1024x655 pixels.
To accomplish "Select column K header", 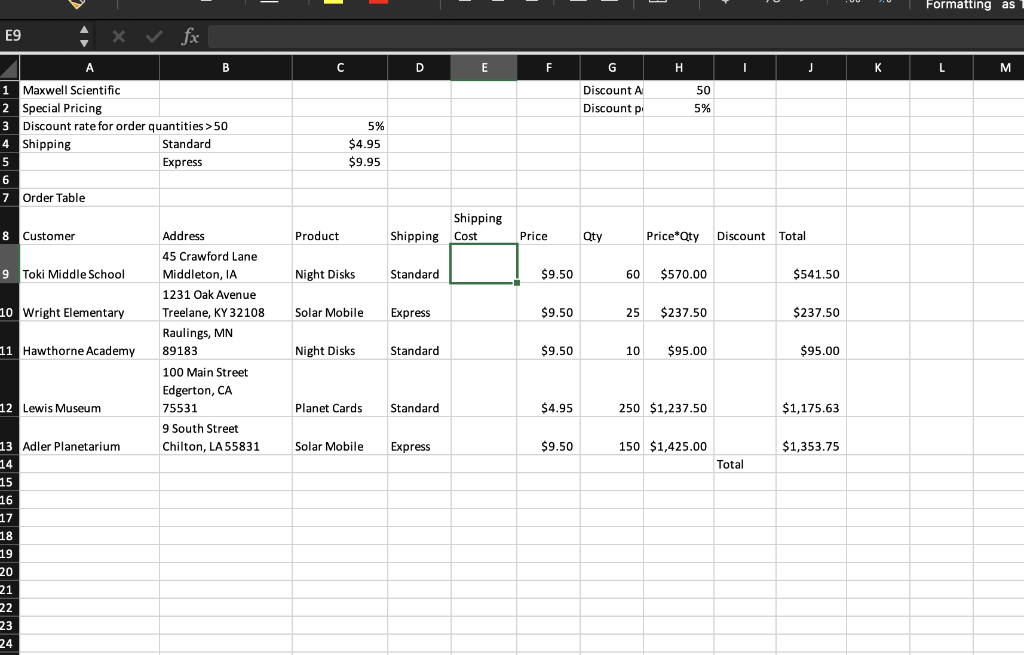I will click(878, 67).
